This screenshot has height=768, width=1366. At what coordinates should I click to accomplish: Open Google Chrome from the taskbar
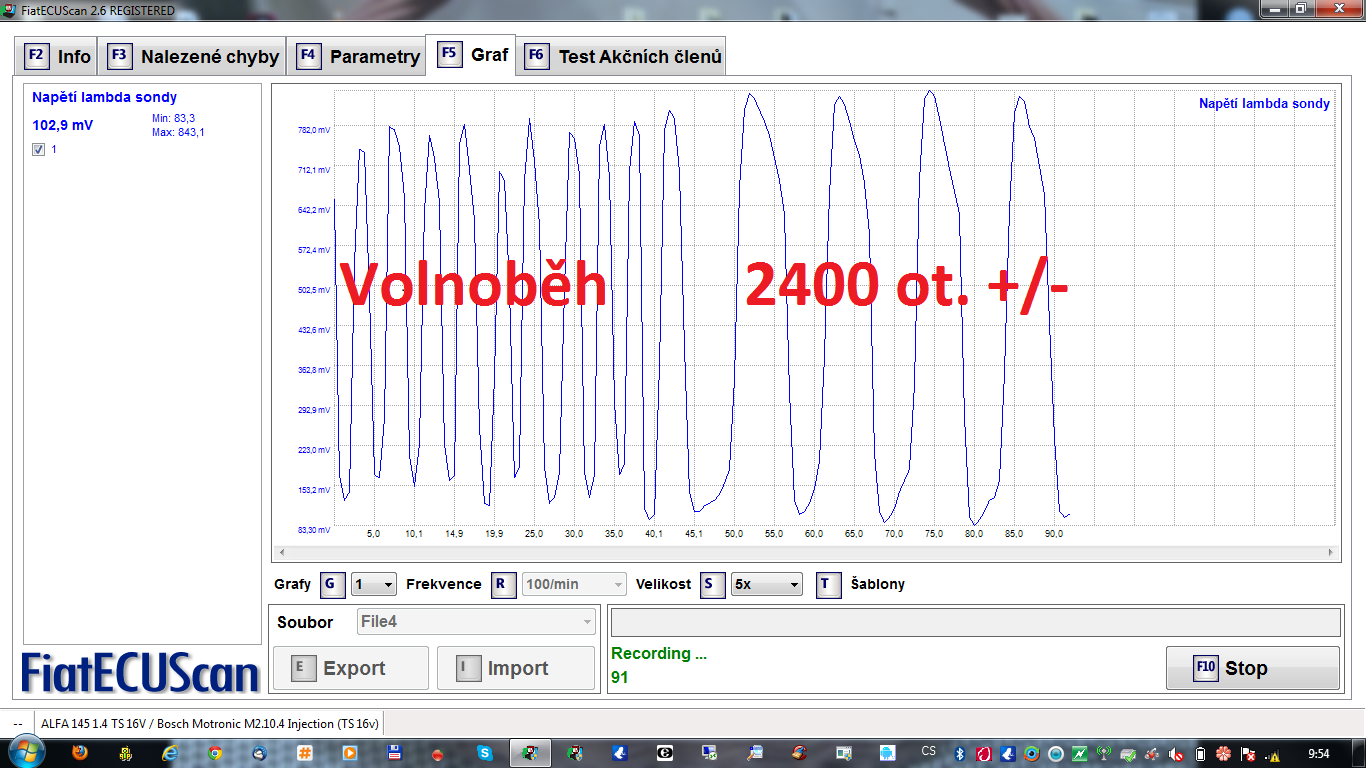[214, 753]
